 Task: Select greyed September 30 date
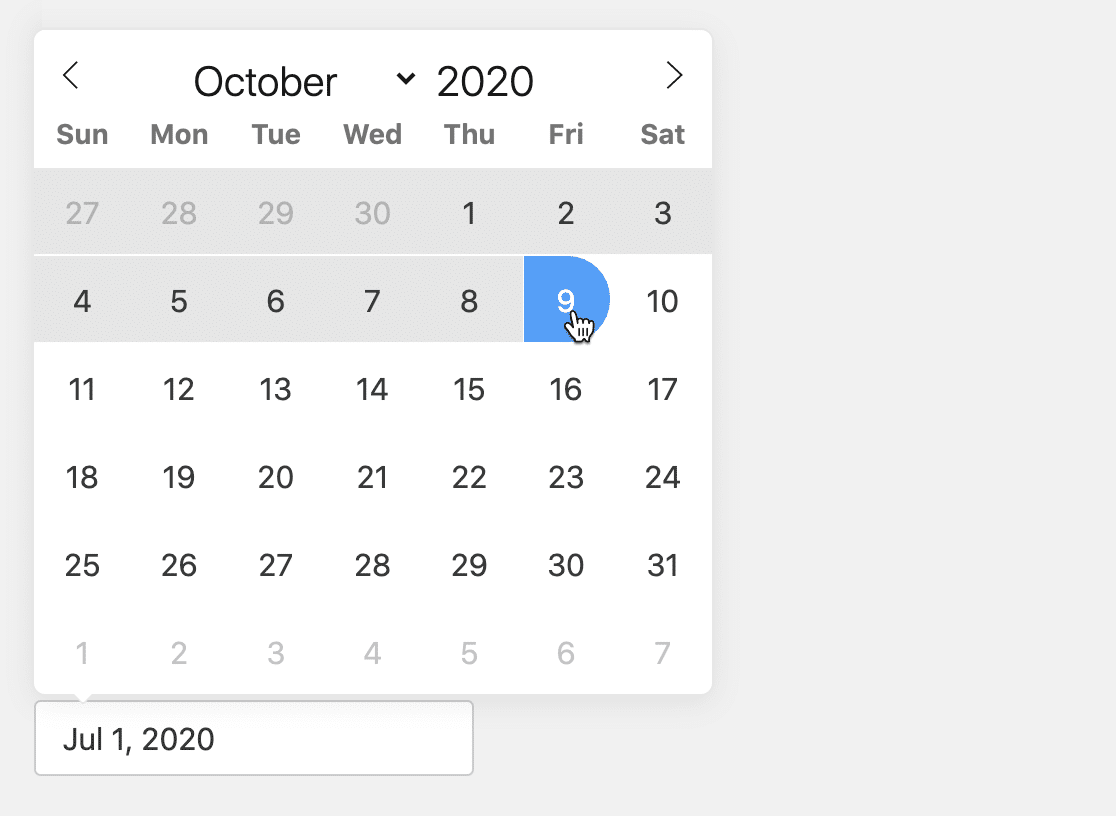pyautogui.click(x=372, y=213)
